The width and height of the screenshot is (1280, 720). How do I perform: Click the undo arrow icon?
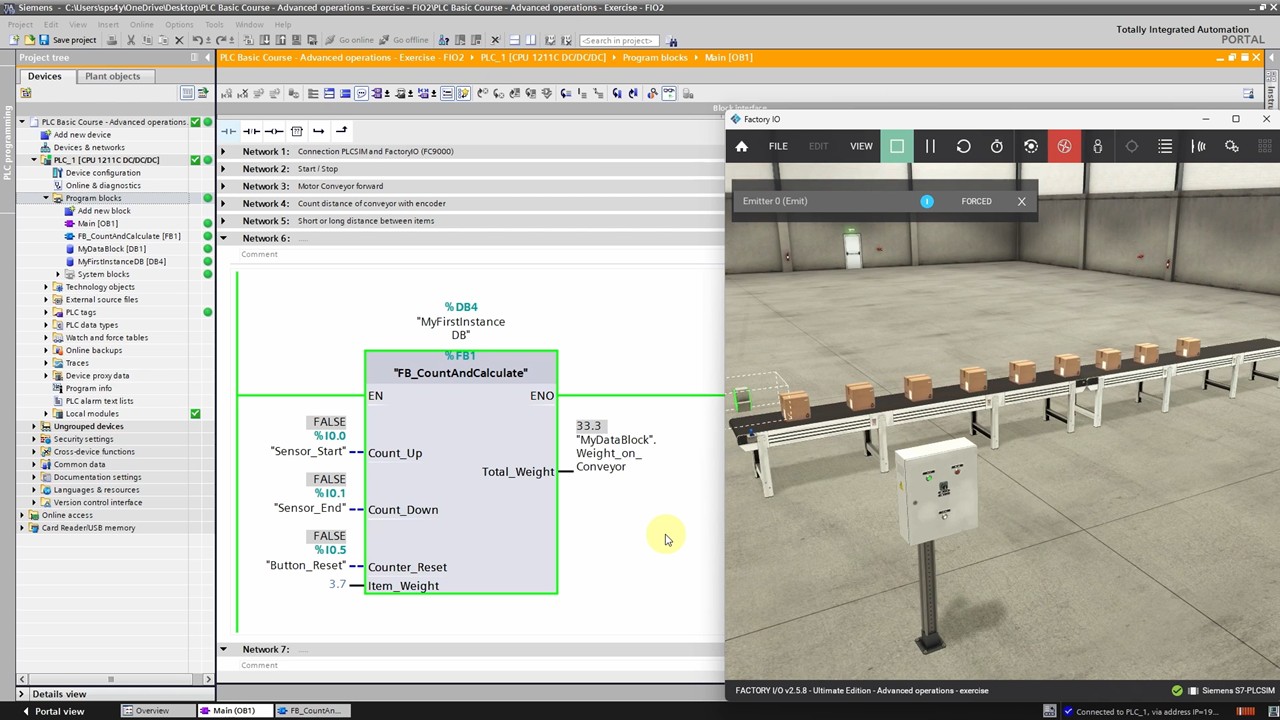tap(198, 40)
